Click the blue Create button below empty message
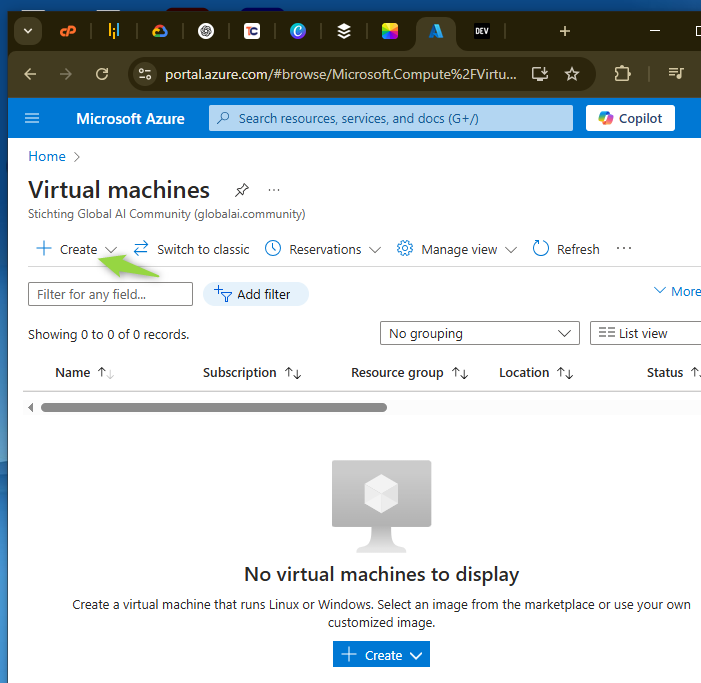Screen dimensions: 701x683 [x=381, y=654]
